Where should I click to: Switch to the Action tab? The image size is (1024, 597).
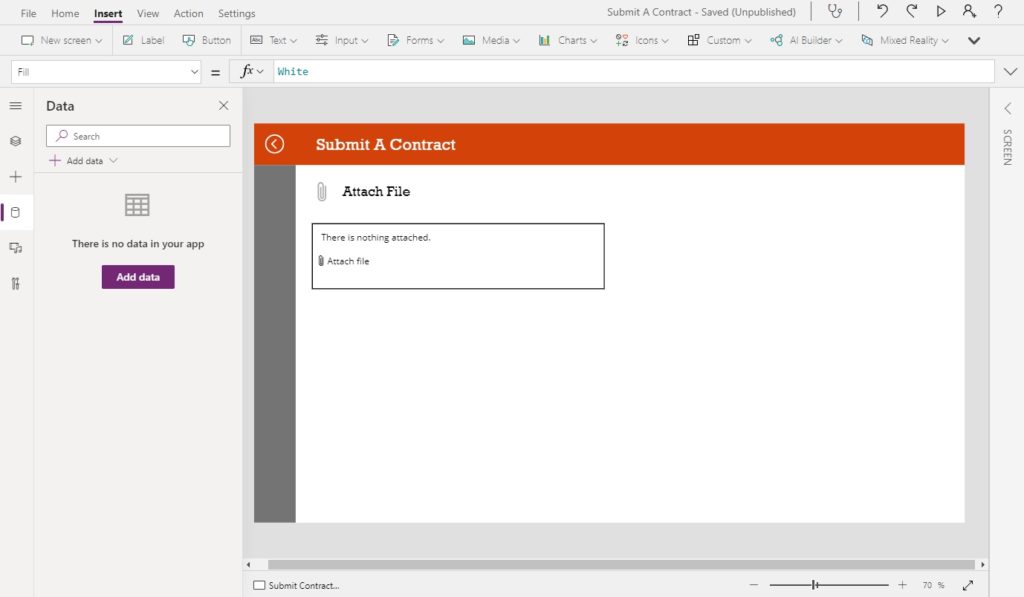click(x=188, y=13)
